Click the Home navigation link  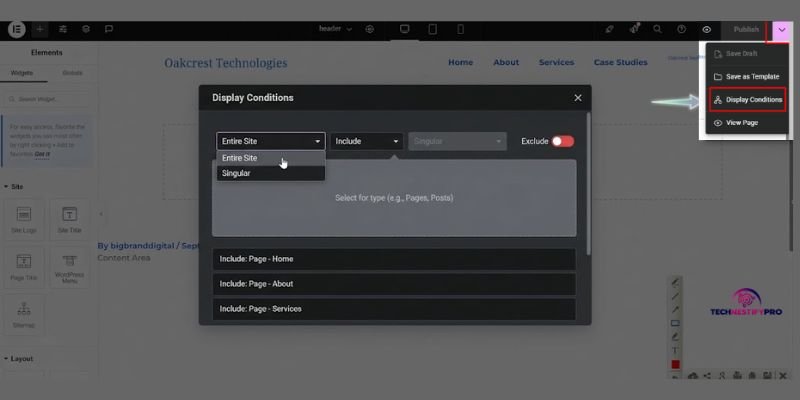pos(460,62)
